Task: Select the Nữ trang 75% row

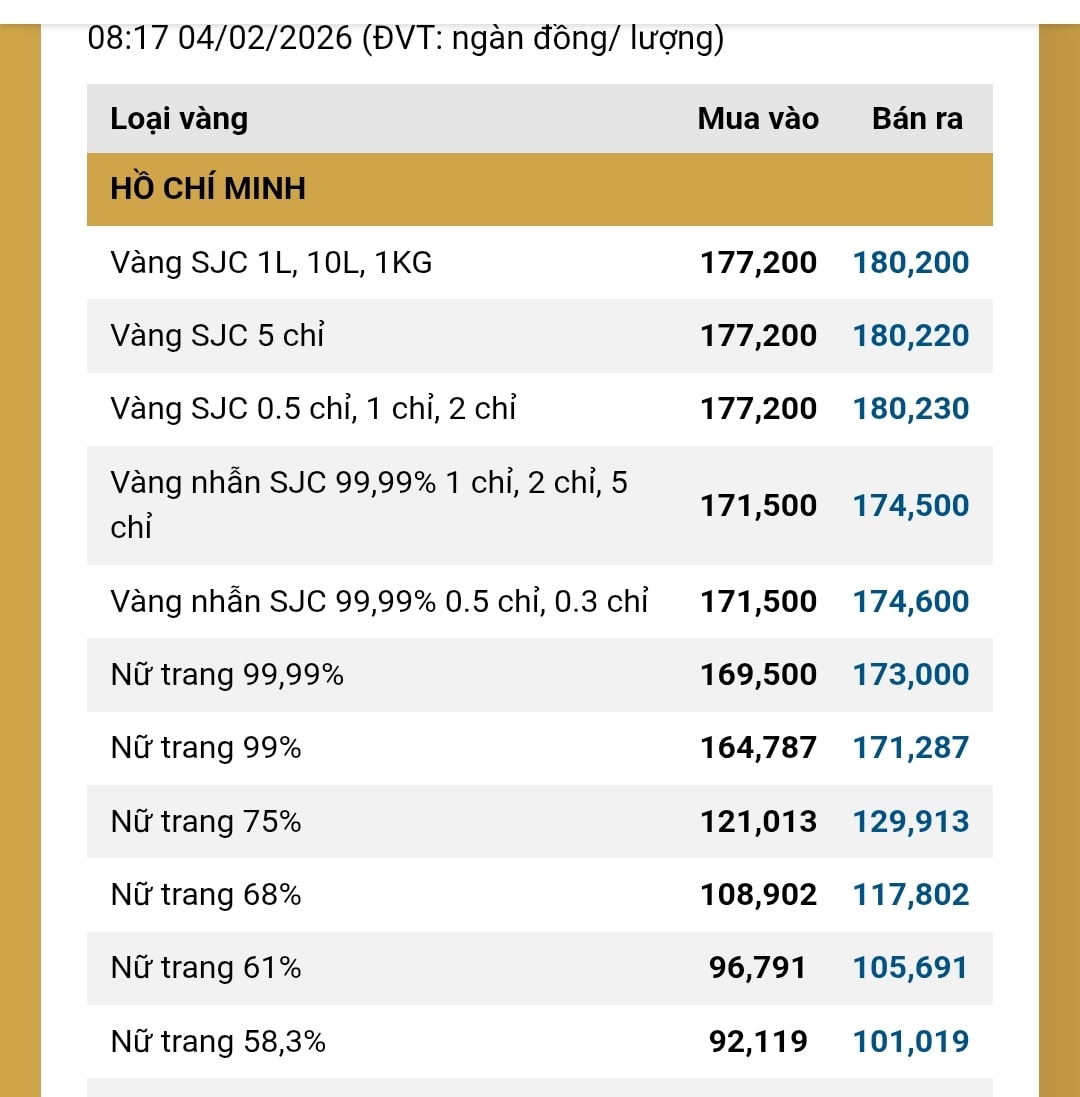Action: (539, 822)
